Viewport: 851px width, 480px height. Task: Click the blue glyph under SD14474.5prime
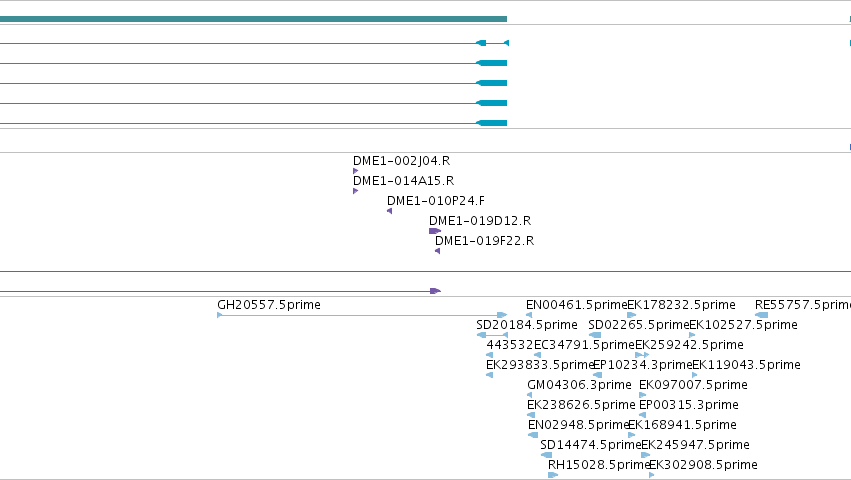547,455
